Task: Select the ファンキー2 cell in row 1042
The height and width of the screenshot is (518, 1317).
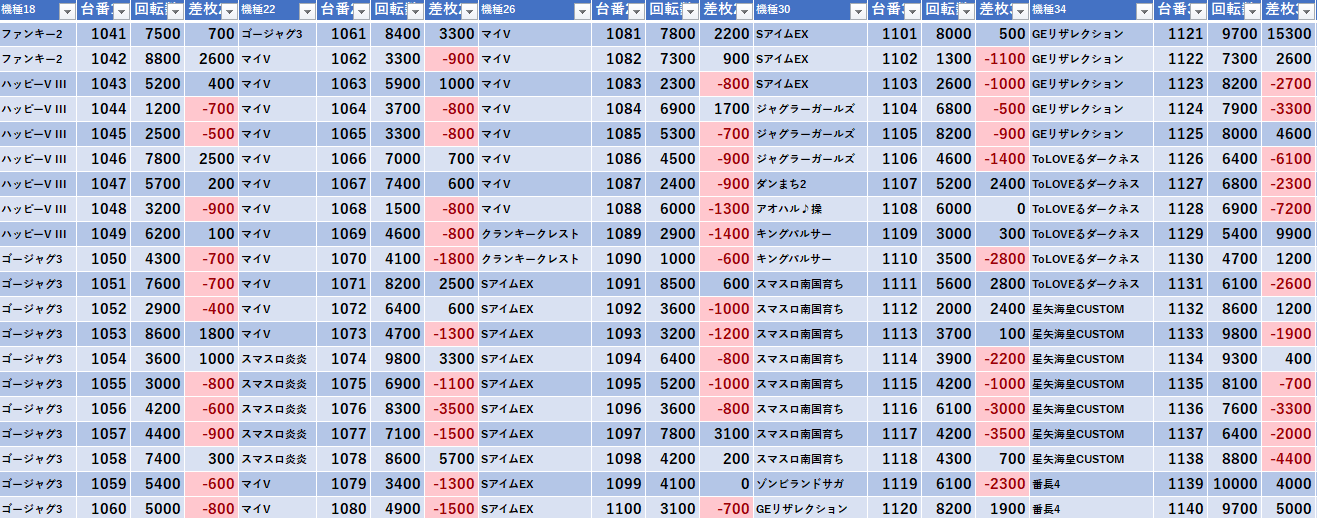Action: [x=38, y=59]
